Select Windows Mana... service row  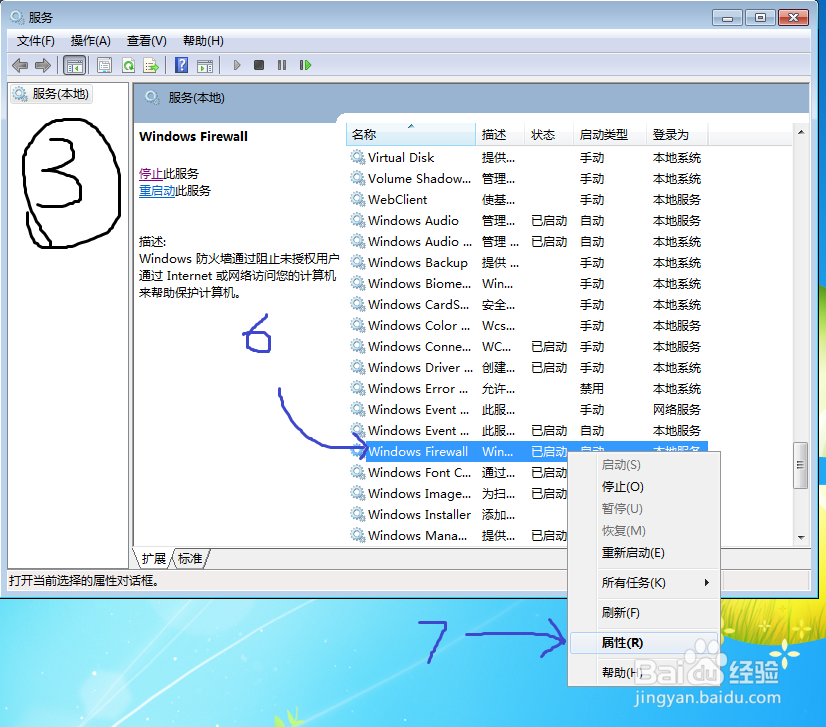458,535
